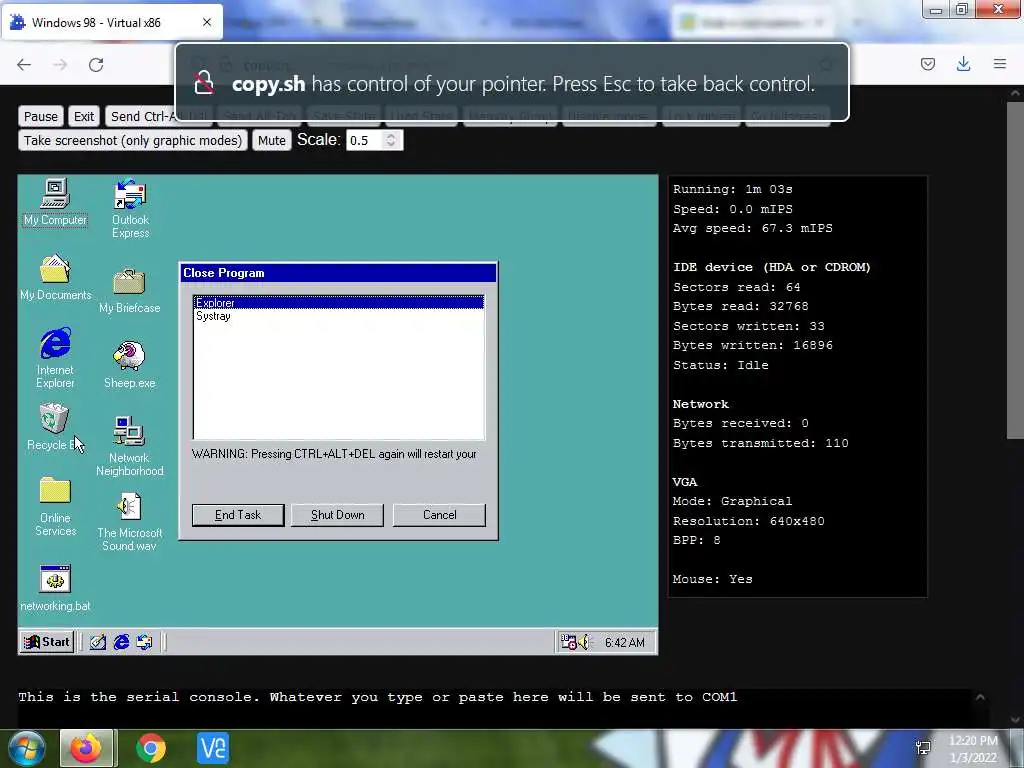Open Windows 98 Start menu

(x=46, y=642)
